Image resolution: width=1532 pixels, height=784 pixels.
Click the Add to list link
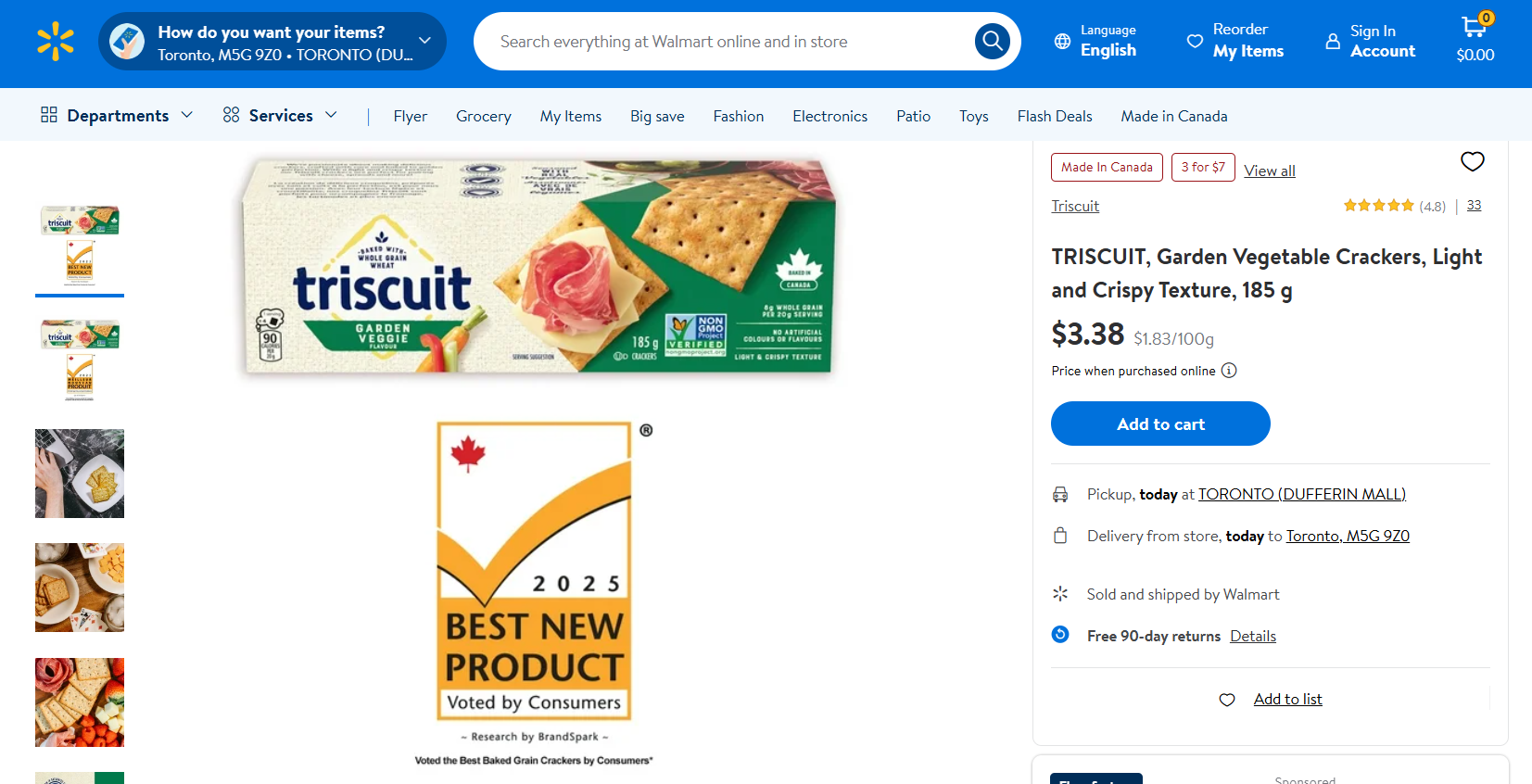[1287, 699]
